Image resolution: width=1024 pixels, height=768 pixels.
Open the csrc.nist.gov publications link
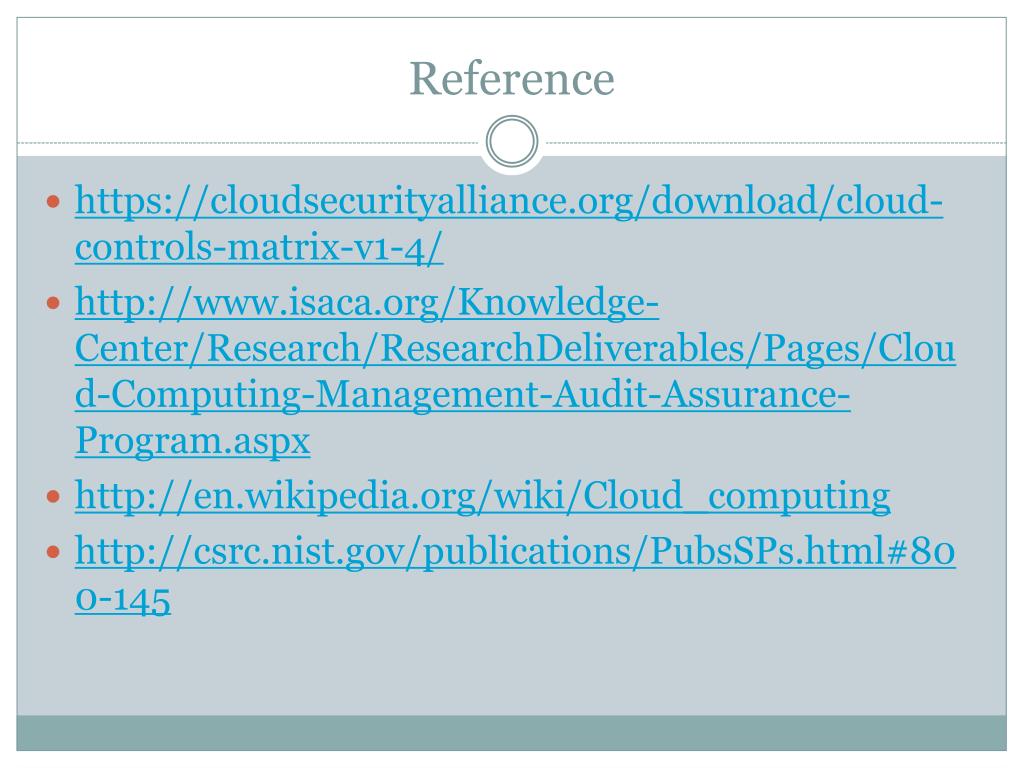click(x=515, y=552)
